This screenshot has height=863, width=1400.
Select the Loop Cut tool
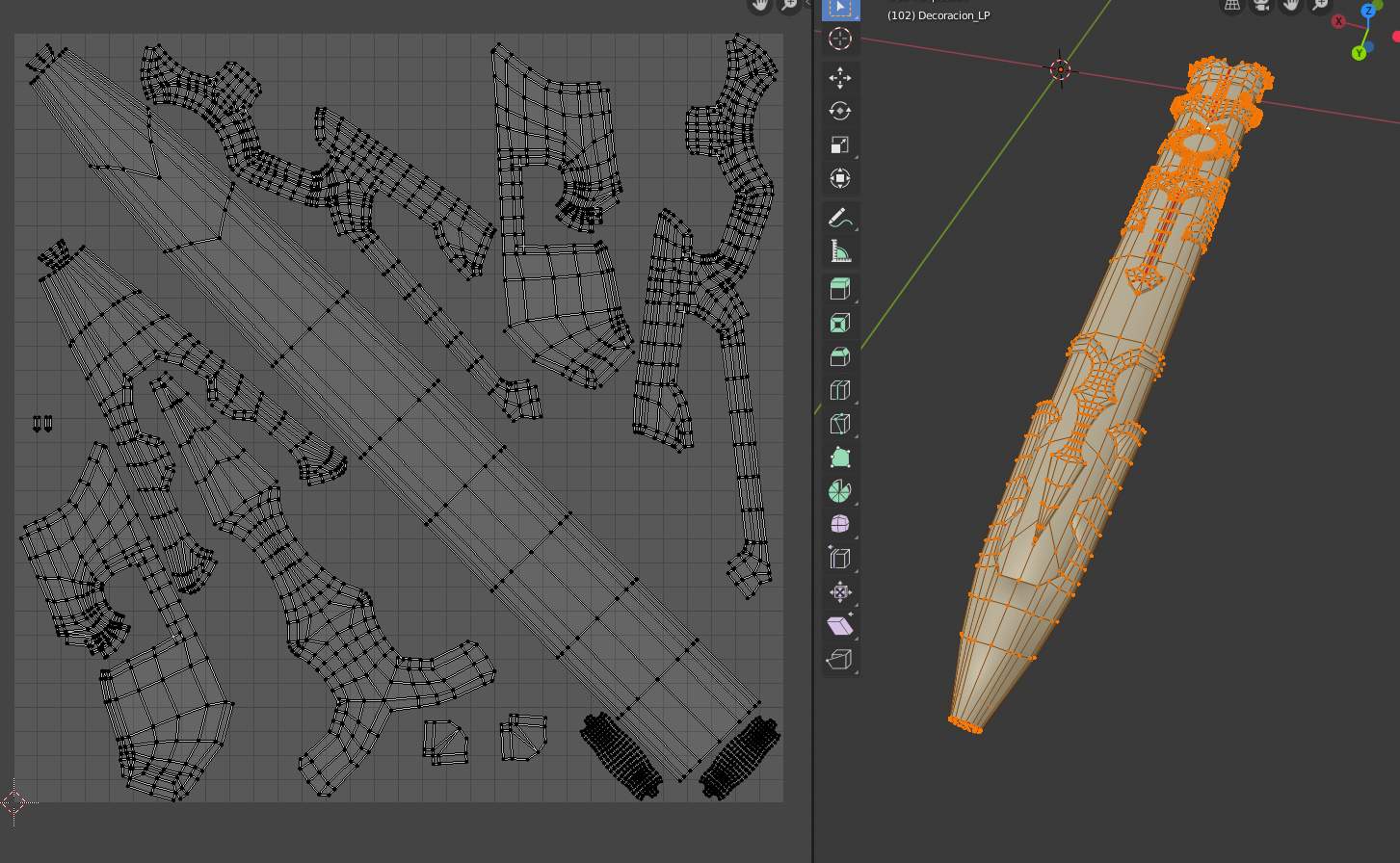[840, 390]
